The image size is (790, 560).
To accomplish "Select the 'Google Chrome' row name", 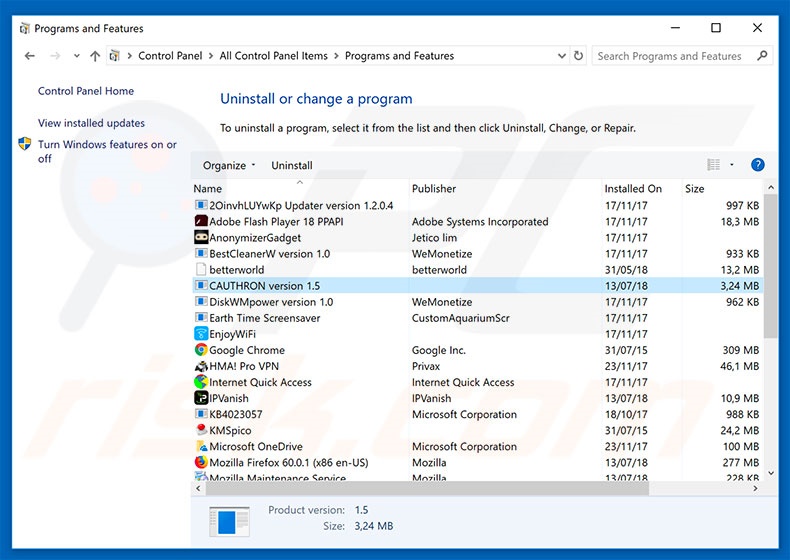I will point(247,350).
